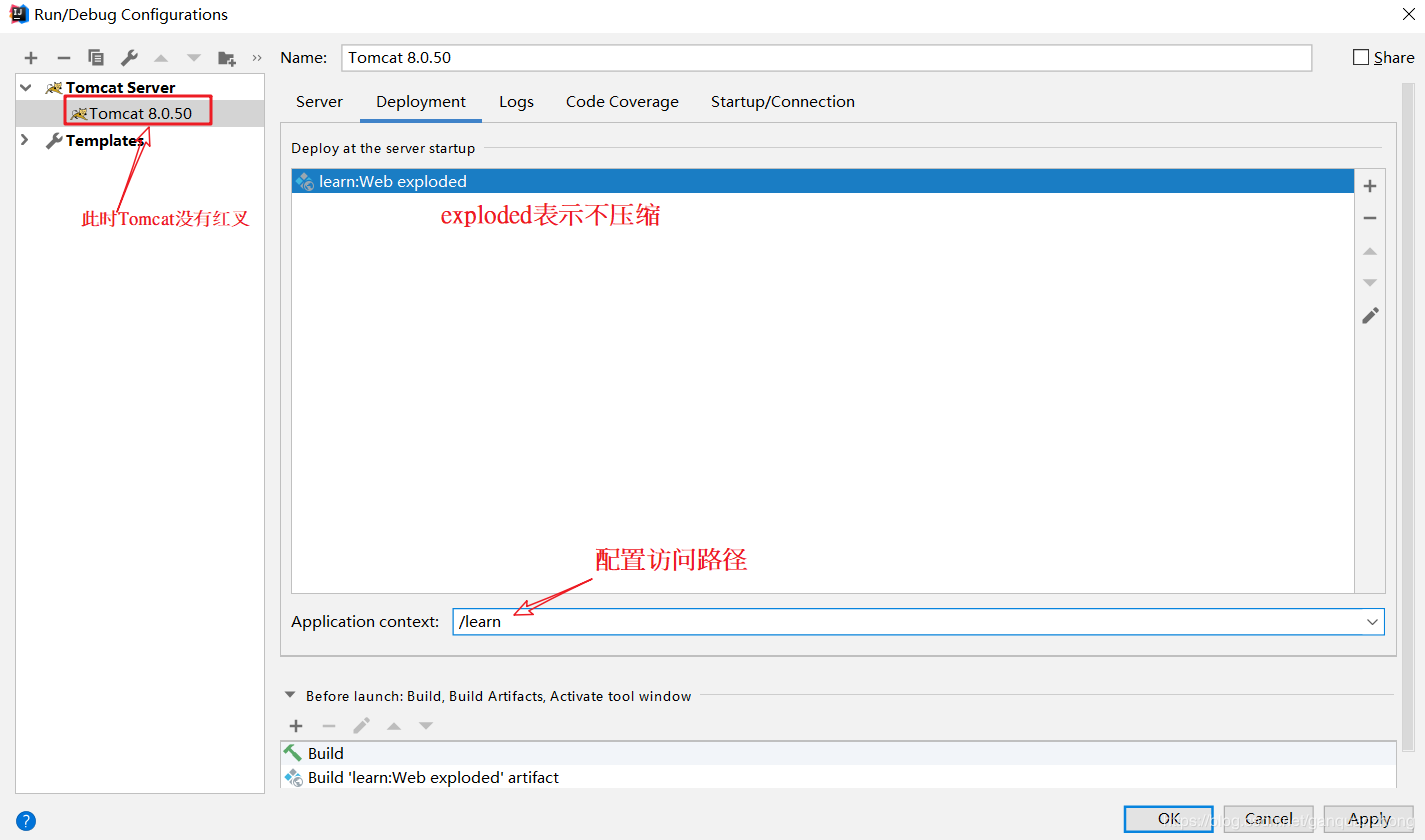Click the Apply button
This screenshot has height=840, width=1425.
click(x=1368, y=819)
